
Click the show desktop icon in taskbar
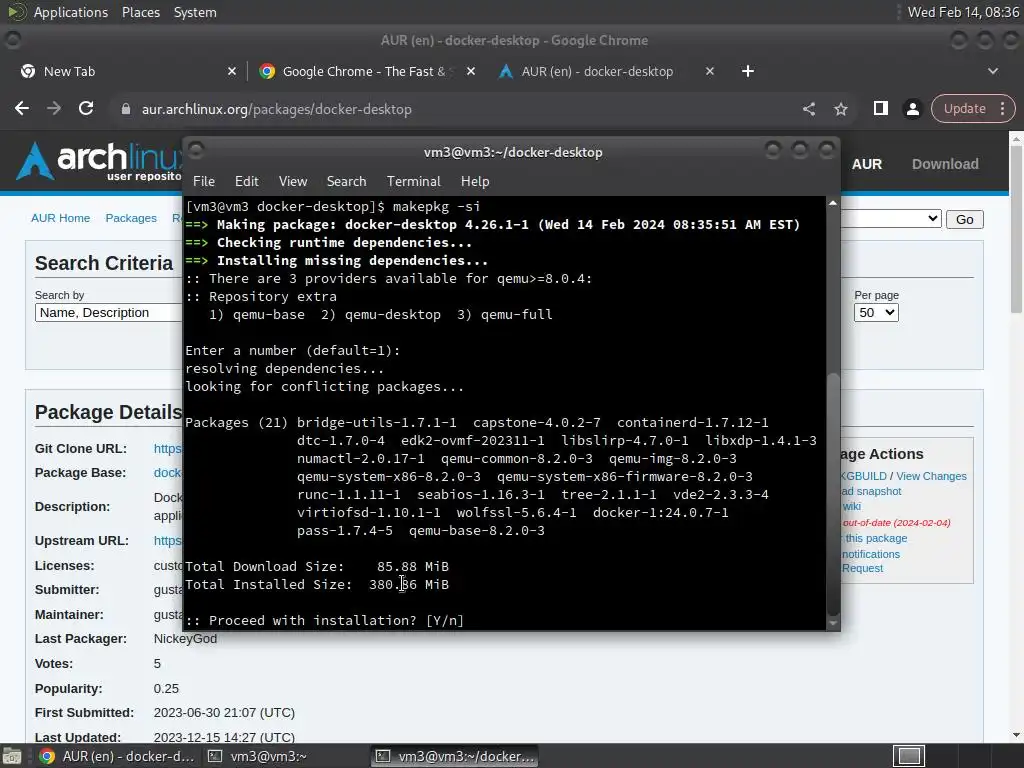(12, 756)
